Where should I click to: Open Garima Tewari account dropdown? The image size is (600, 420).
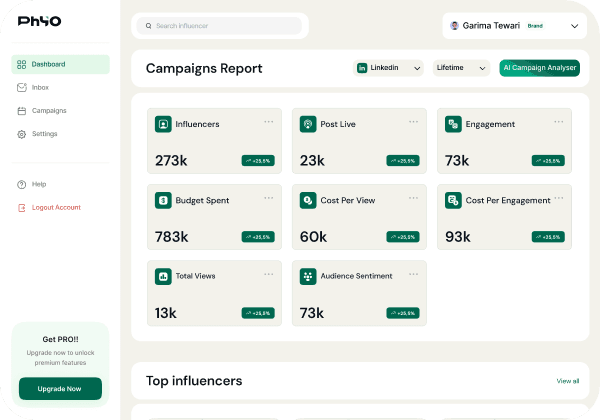[514, 25]
